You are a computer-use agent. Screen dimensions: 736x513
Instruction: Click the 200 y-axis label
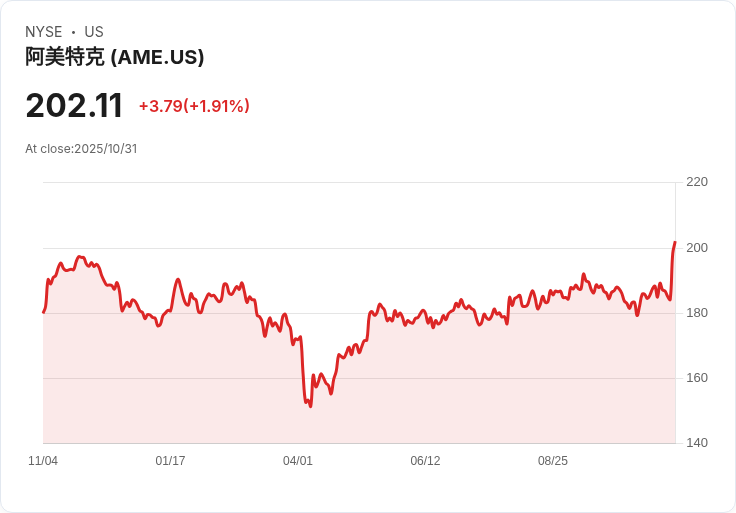tap(697, 247)
